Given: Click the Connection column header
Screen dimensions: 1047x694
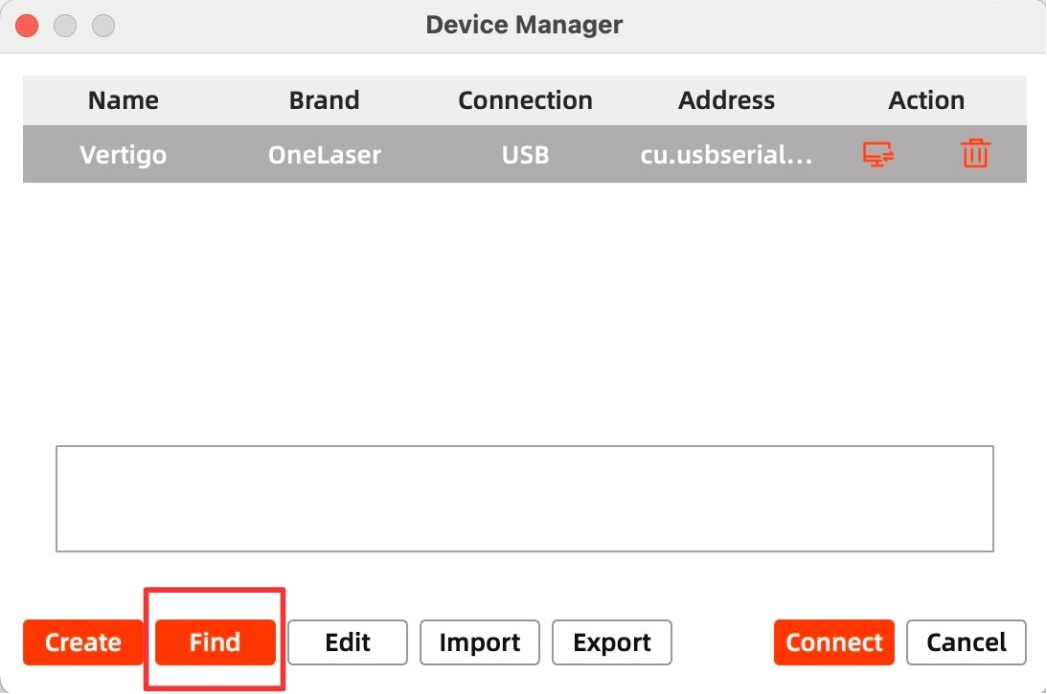Looking at the screenshot, I should (x=525, y=100).
